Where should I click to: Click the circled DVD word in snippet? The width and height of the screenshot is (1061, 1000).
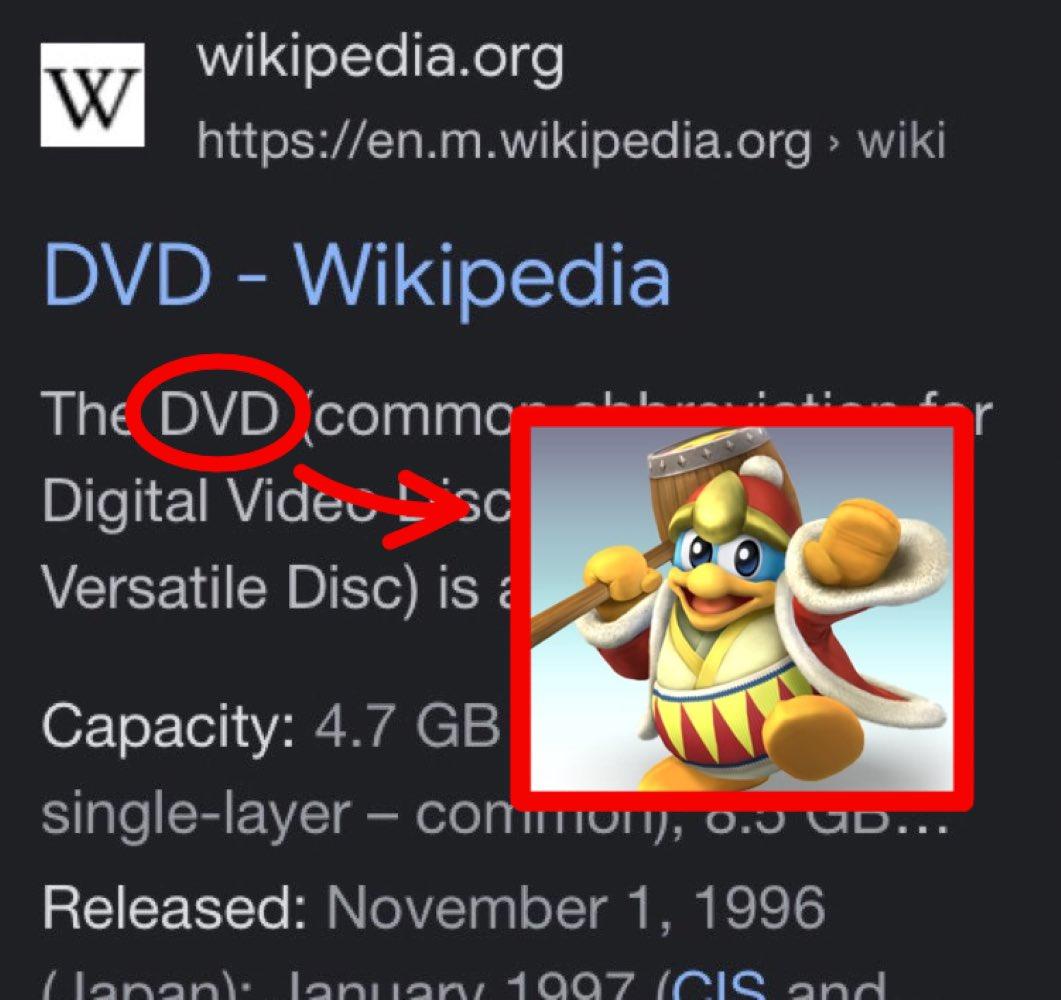tap(219, 413)
